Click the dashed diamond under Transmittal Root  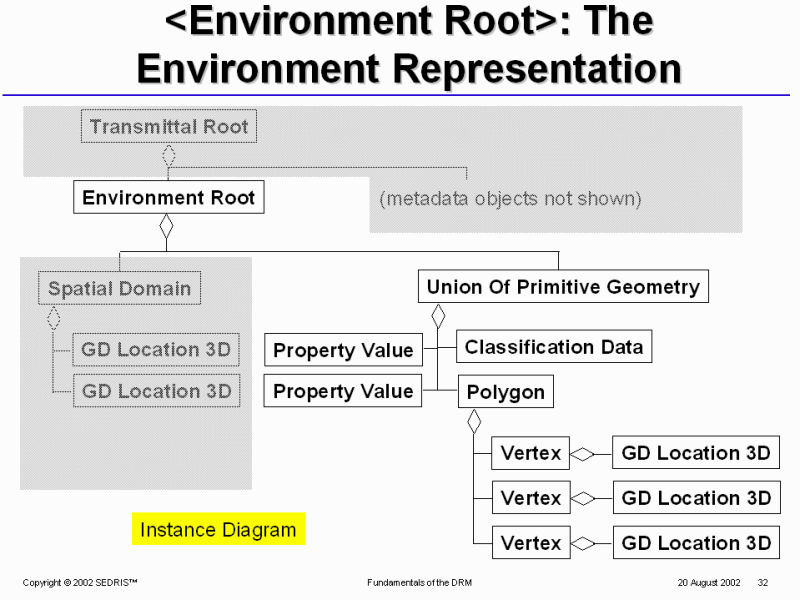[169, 155]
